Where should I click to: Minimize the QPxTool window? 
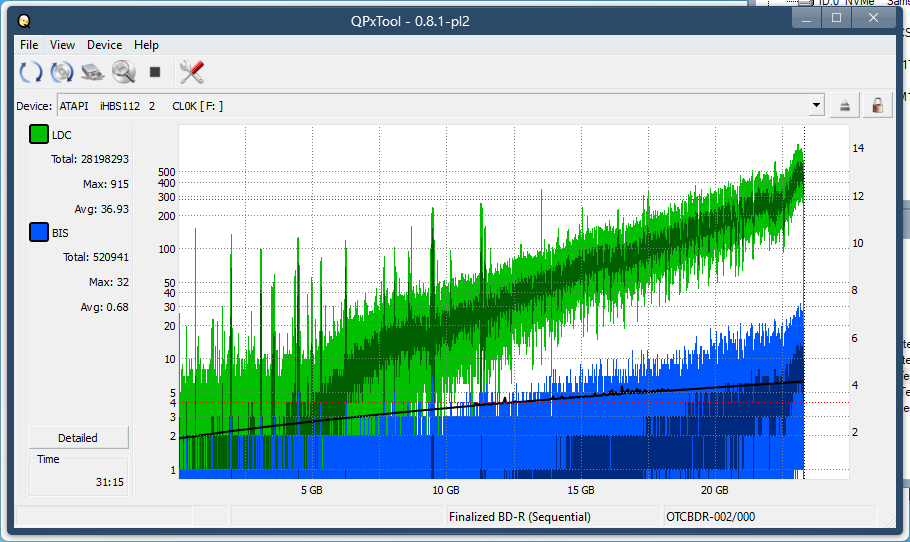click(x=807, y=19)
